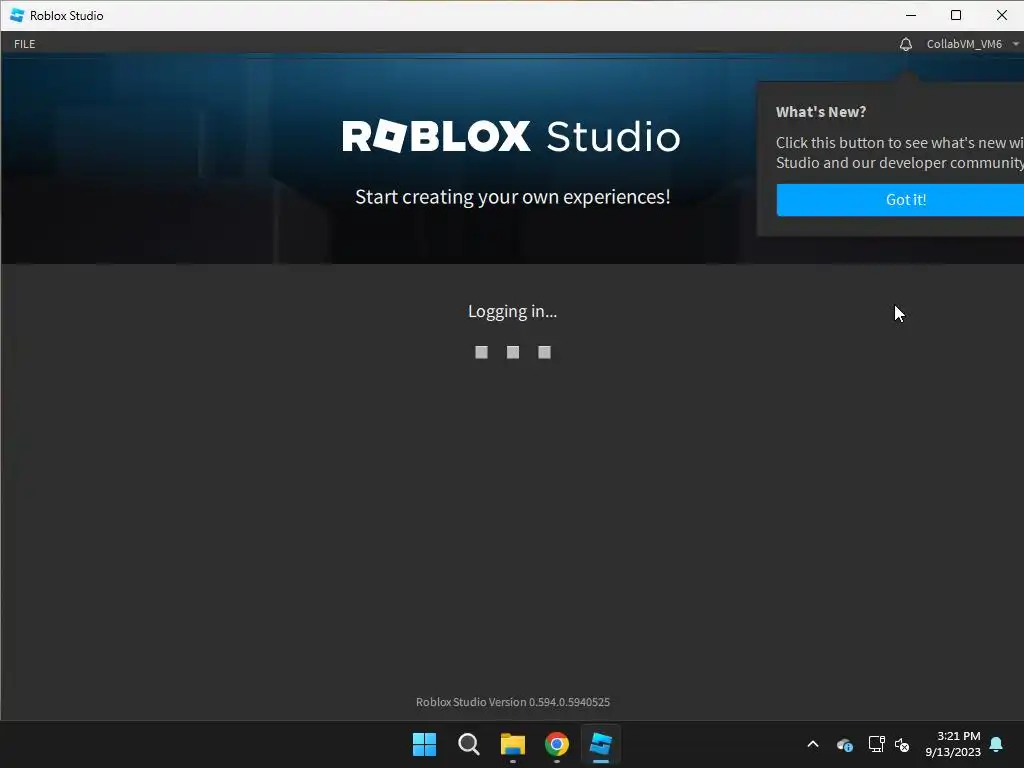
Task: Minimize the Roblox Studio window
Action: pyautogui.click(x=911, y=15)
